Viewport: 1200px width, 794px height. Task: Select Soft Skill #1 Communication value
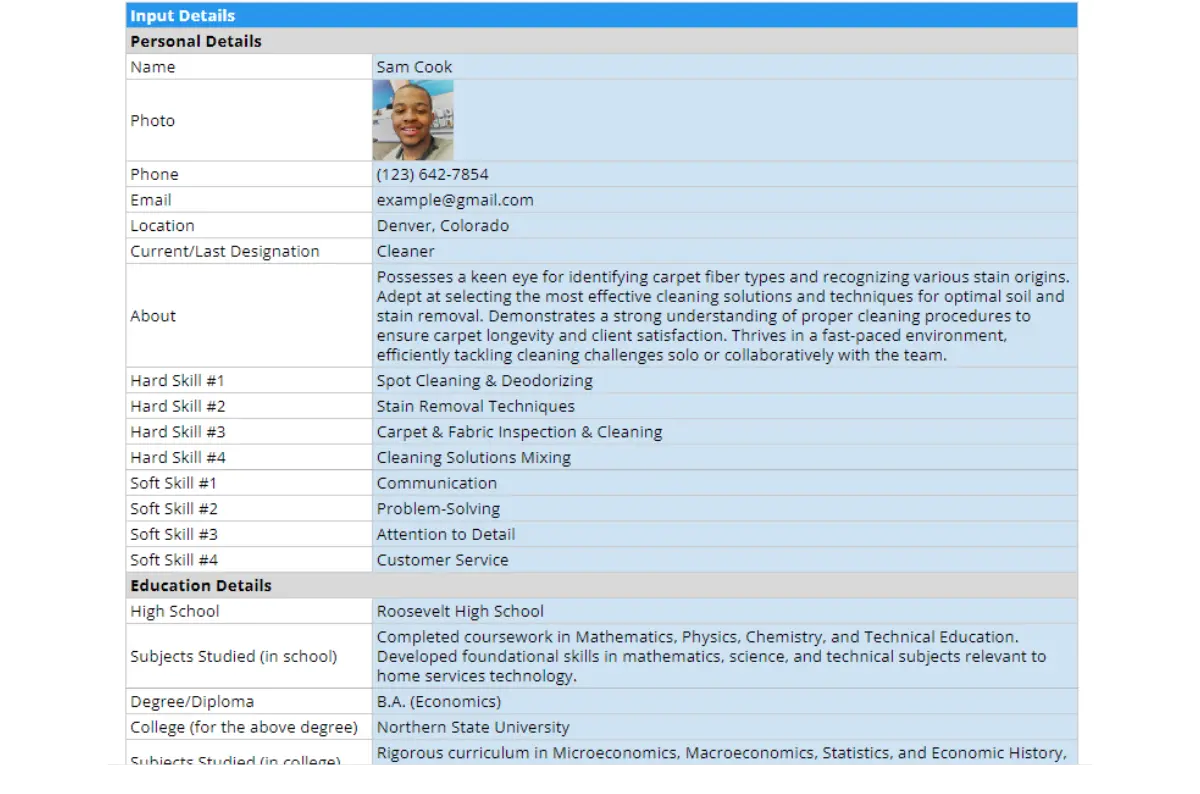(724, 483)
